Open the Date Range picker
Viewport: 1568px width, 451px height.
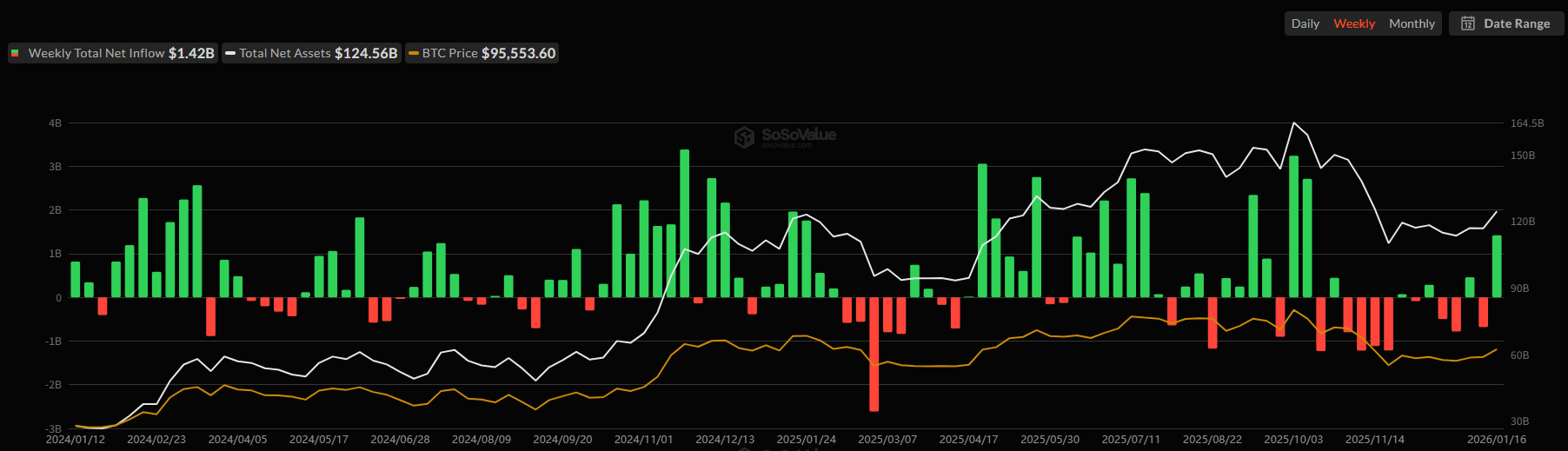coord(1516,23)
